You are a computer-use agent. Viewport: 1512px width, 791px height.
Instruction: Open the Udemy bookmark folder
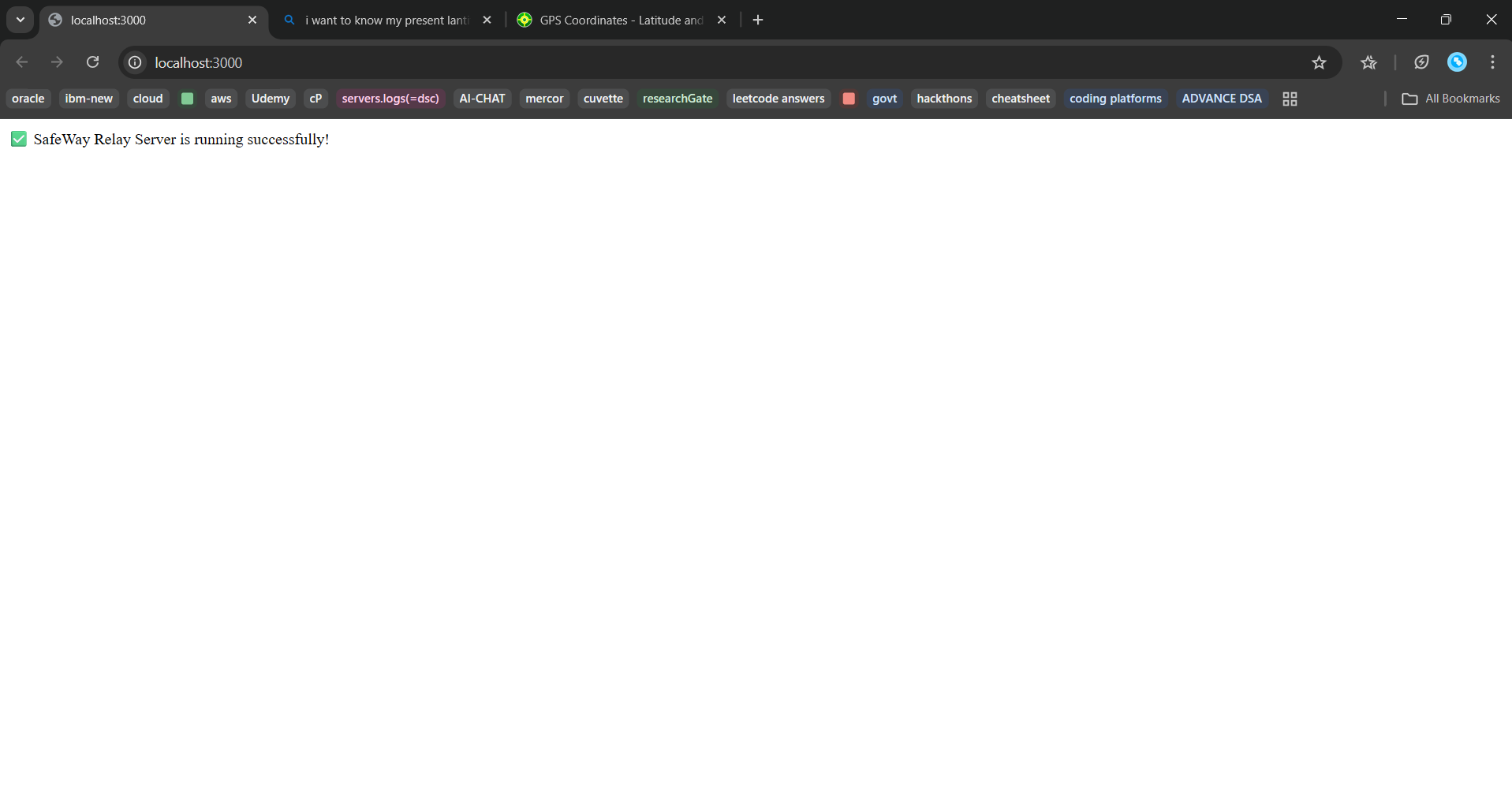point(271,99)
